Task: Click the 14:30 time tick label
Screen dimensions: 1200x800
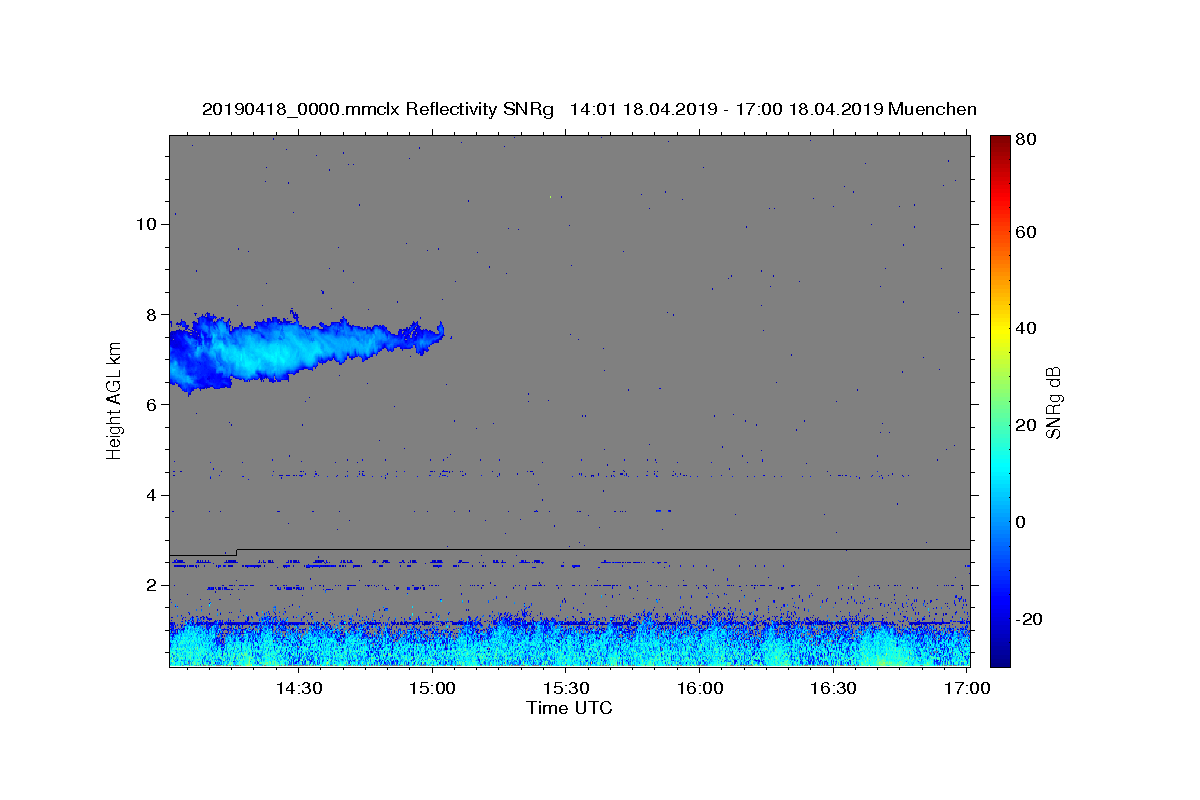Action: point(298,688)
